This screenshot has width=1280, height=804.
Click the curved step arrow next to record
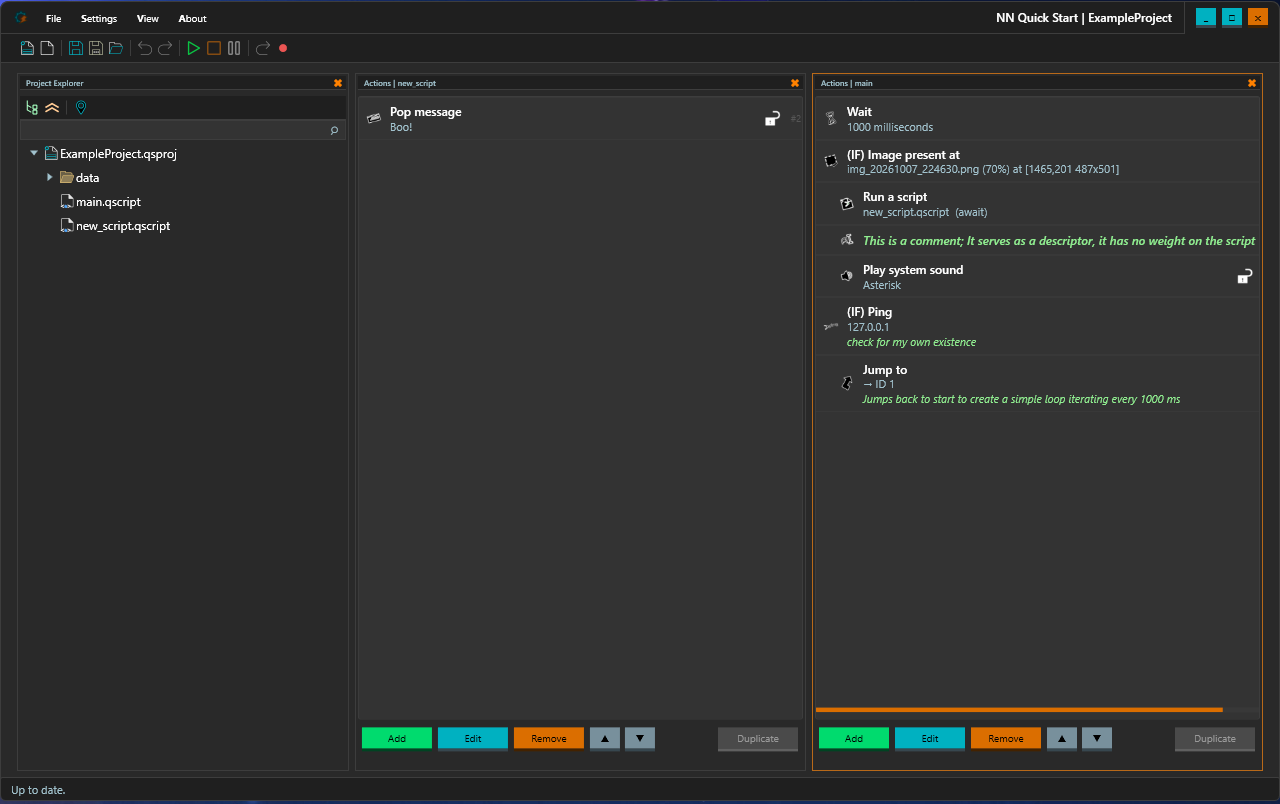point(263,48)
